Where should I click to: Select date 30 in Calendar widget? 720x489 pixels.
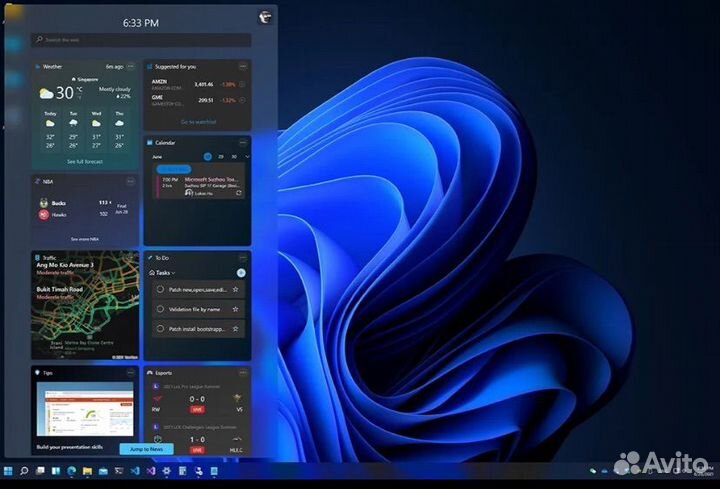234,157
